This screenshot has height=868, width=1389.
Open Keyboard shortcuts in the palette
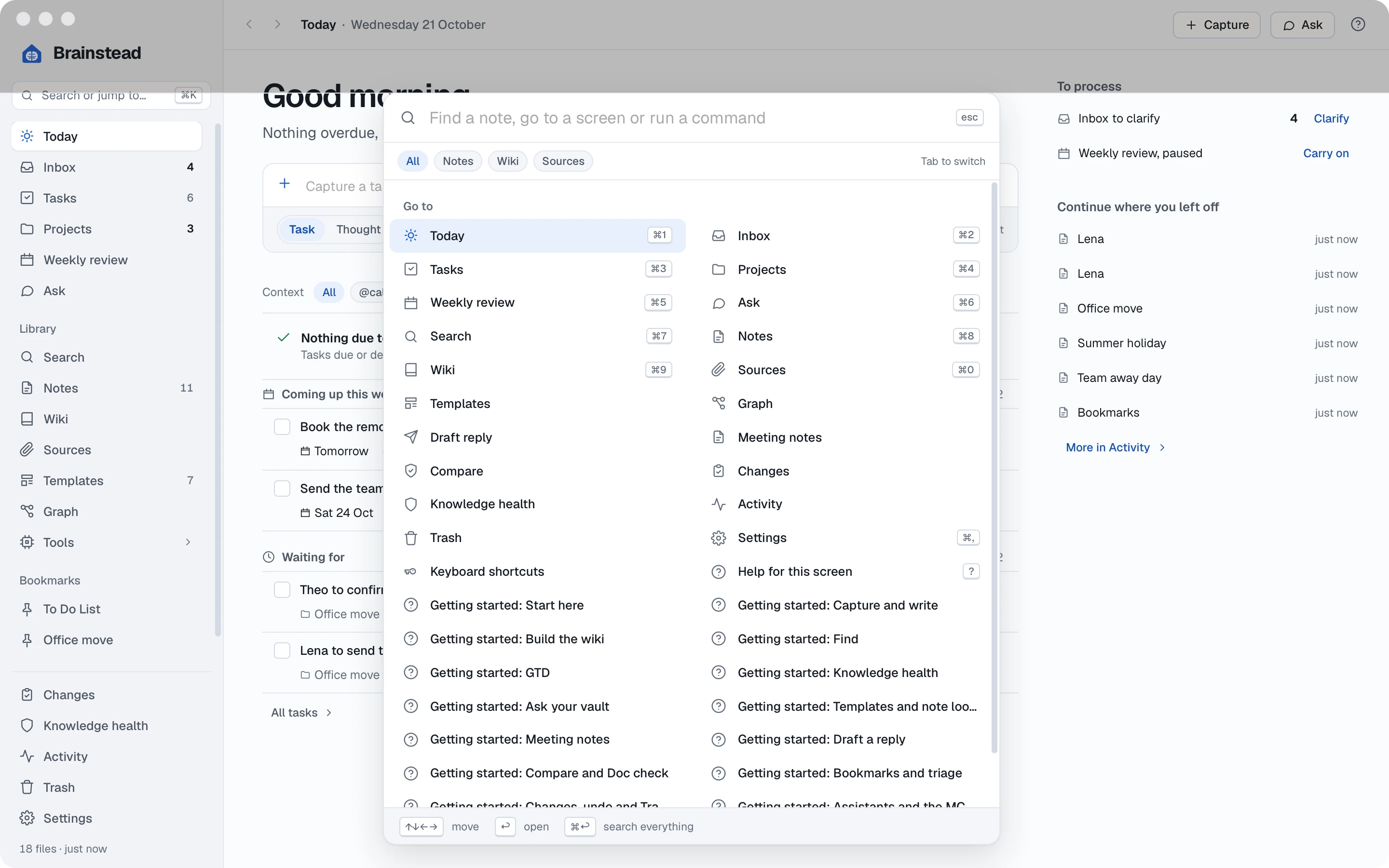537,572
